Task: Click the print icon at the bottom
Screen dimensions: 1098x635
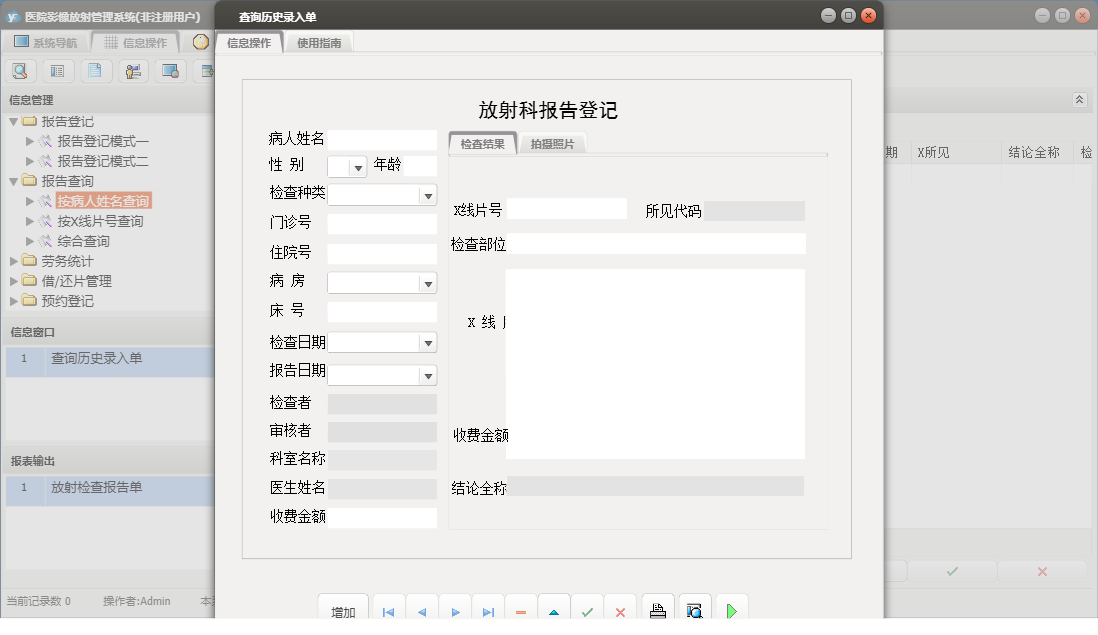Action: coord(657,609)
